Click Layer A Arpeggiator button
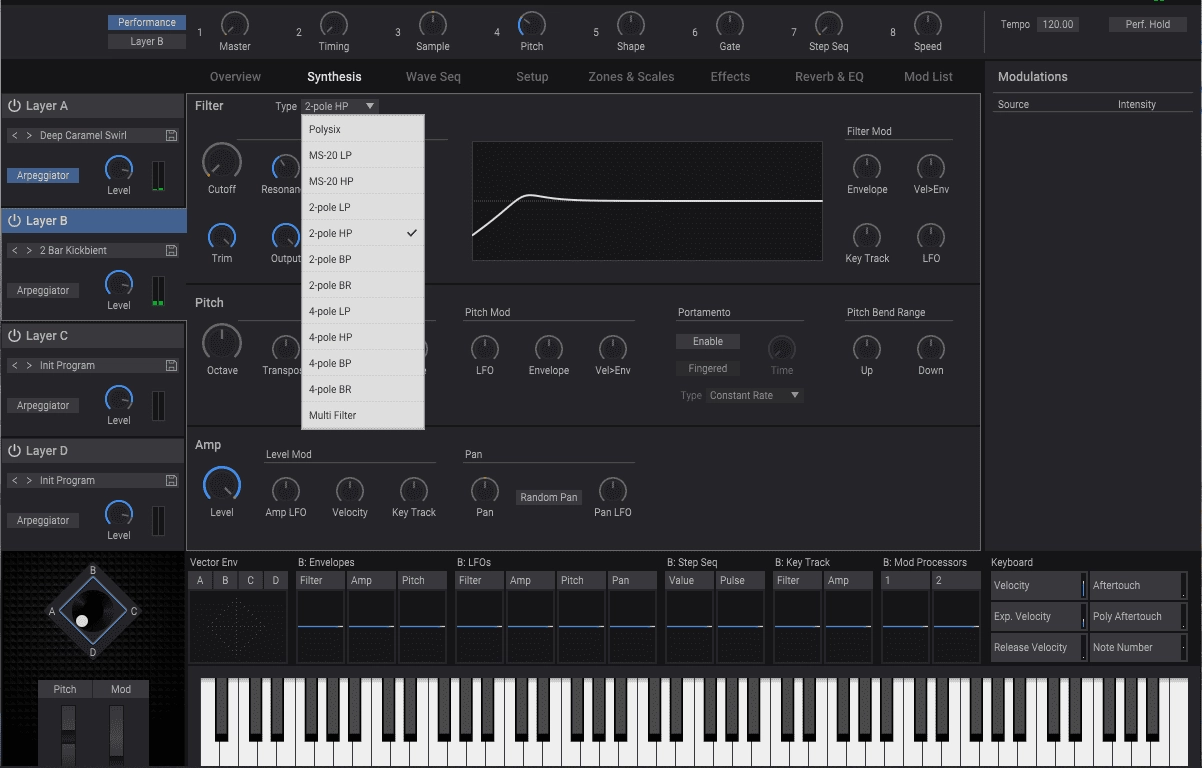1202x768 pixels. click(x=43, y=175)
